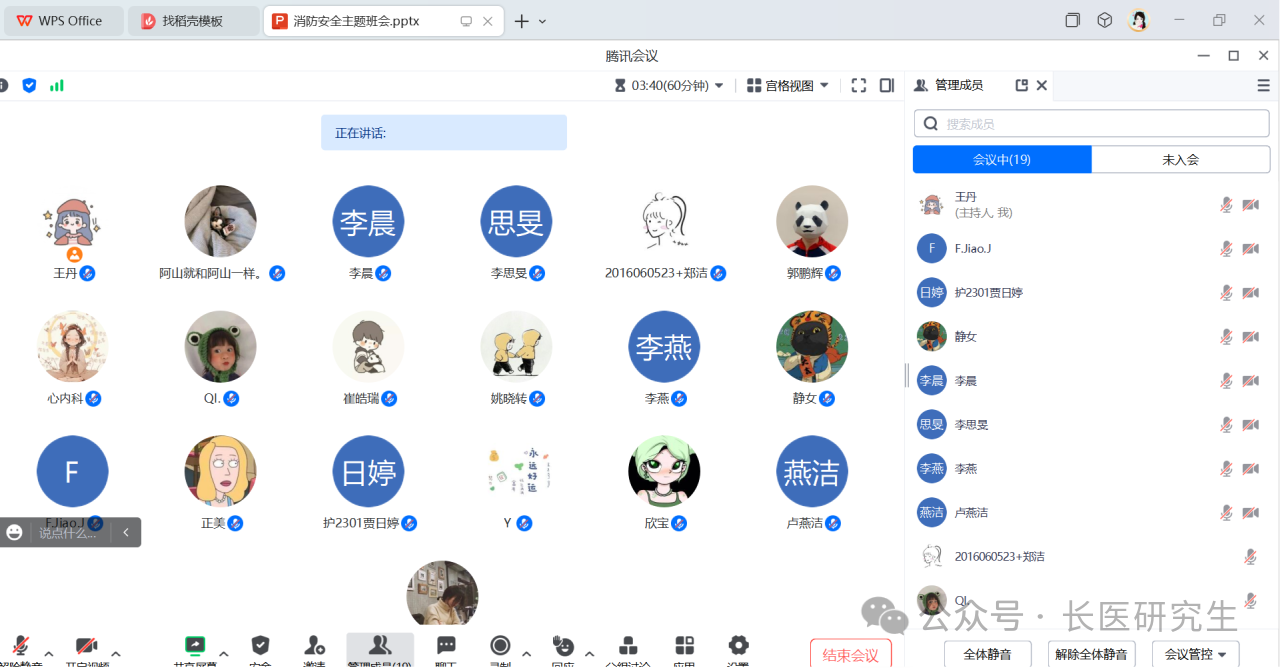Close the 消防安全主题班会.pptx tab
1280x668 pixels.
(487, 21)
